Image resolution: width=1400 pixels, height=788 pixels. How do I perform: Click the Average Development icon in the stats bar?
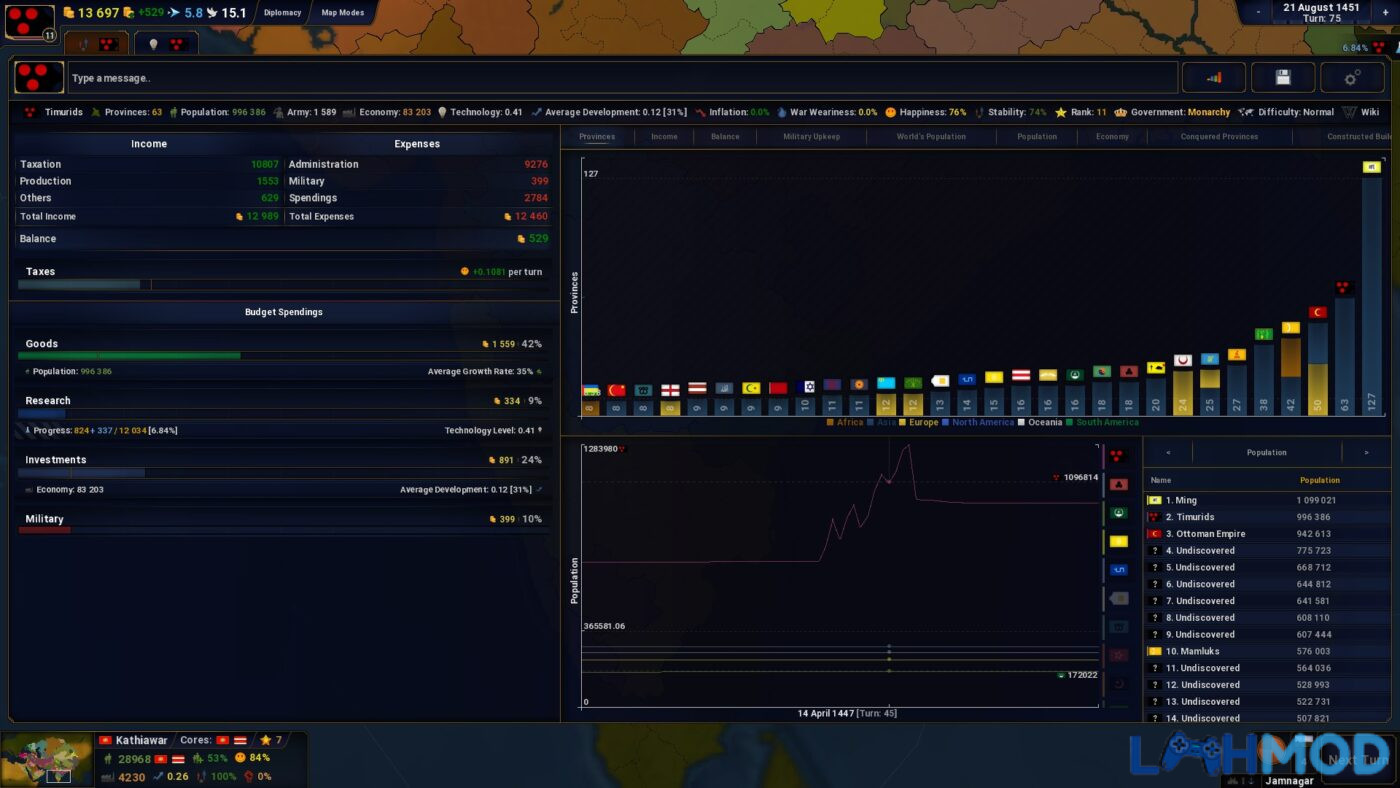[x=537, y=112]
